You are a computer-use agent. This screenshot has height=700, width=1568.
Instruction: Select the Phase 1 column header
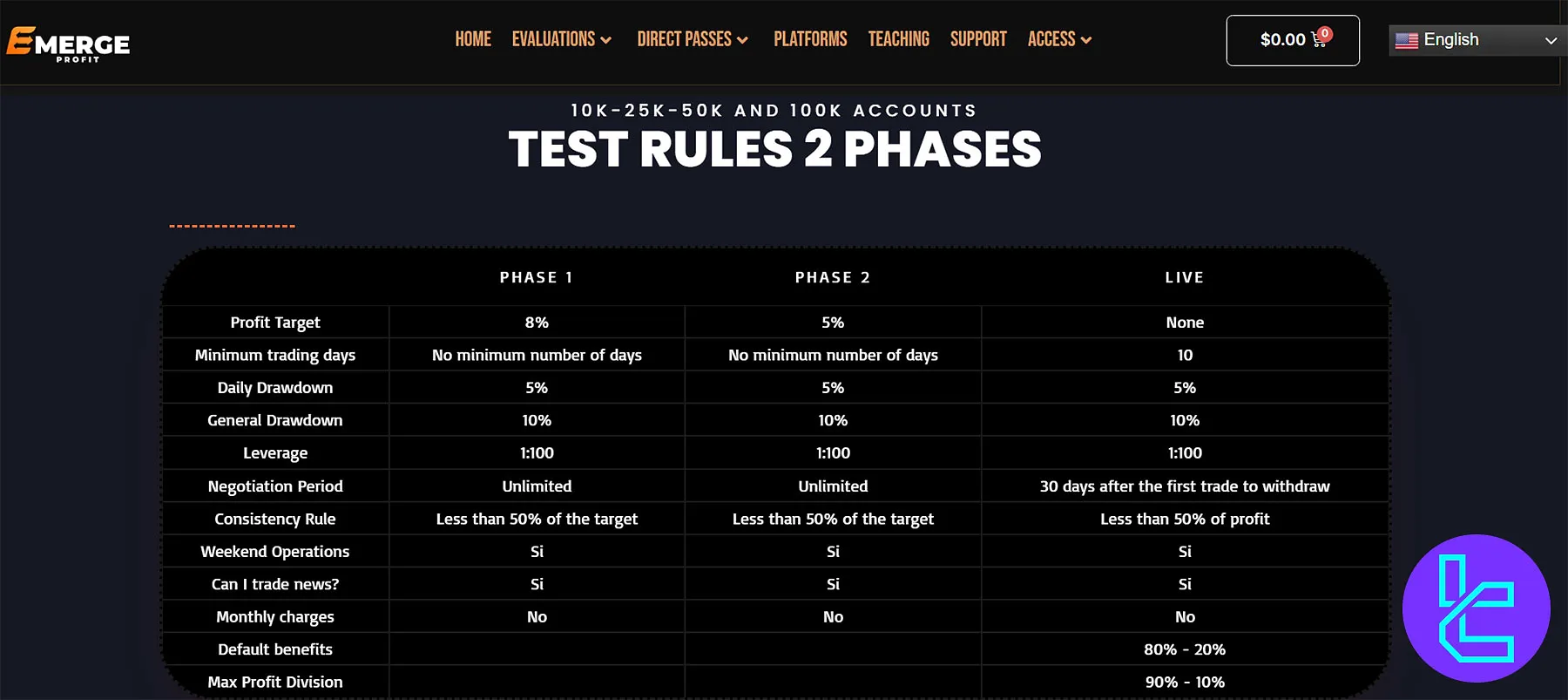(537, 277)
